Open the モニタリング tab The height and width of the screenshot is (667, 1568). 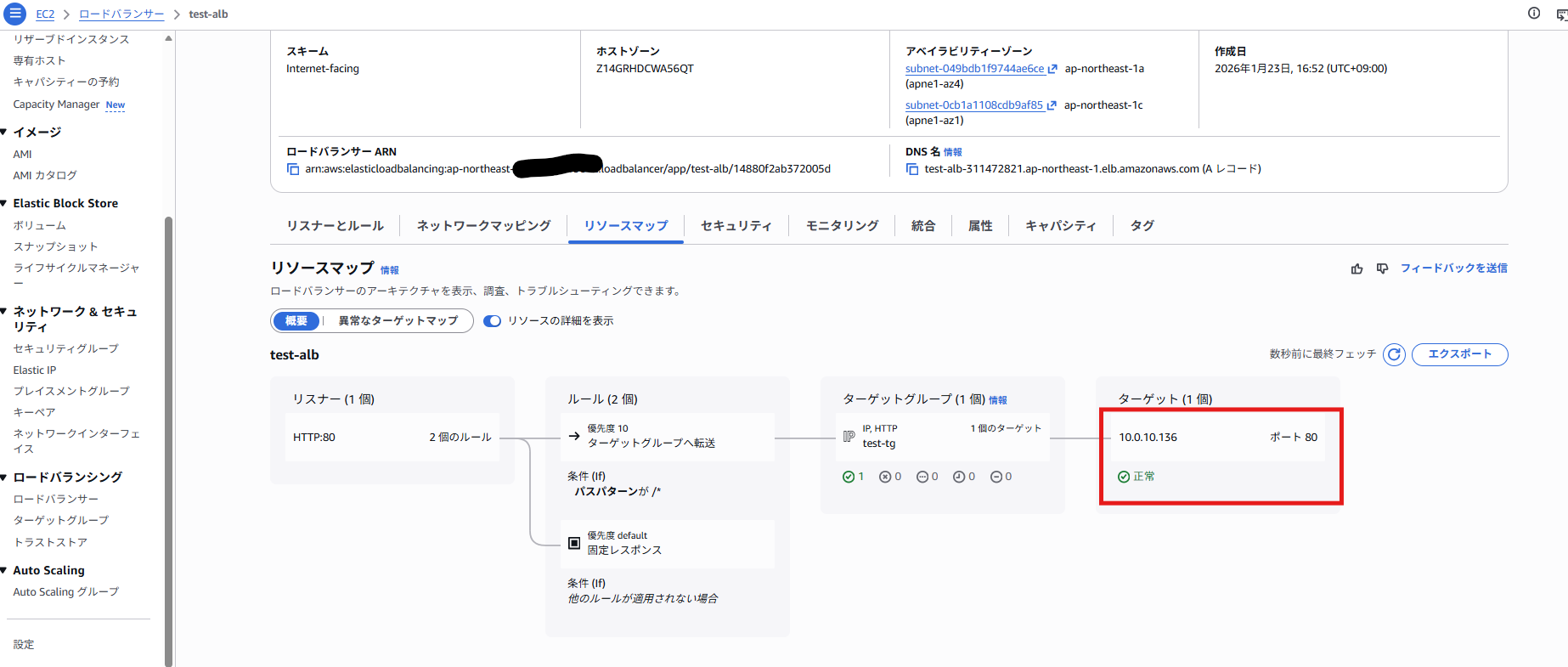point(842,226)
